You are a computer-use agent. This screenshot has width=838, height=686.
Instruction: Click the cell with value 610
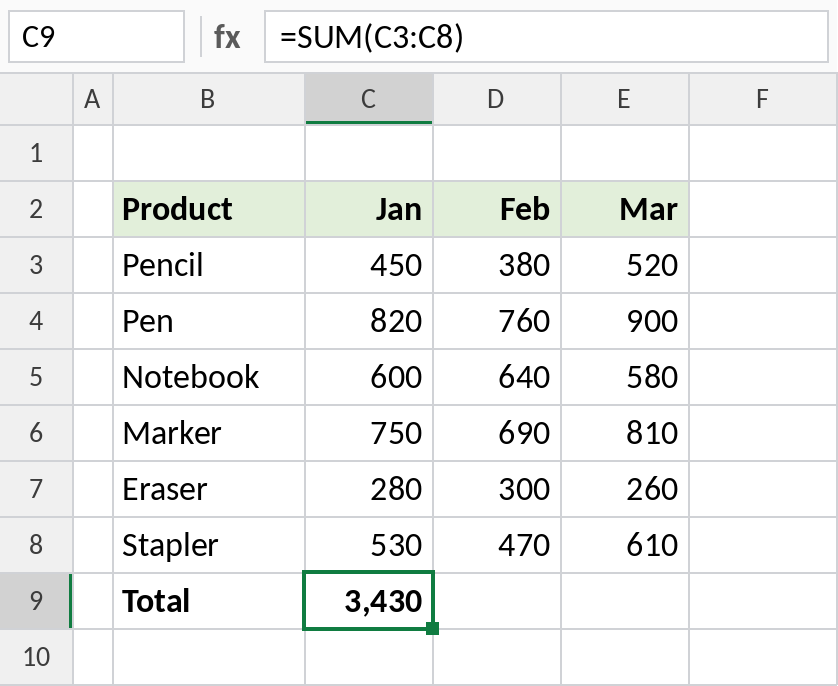(x=625, y=545)
